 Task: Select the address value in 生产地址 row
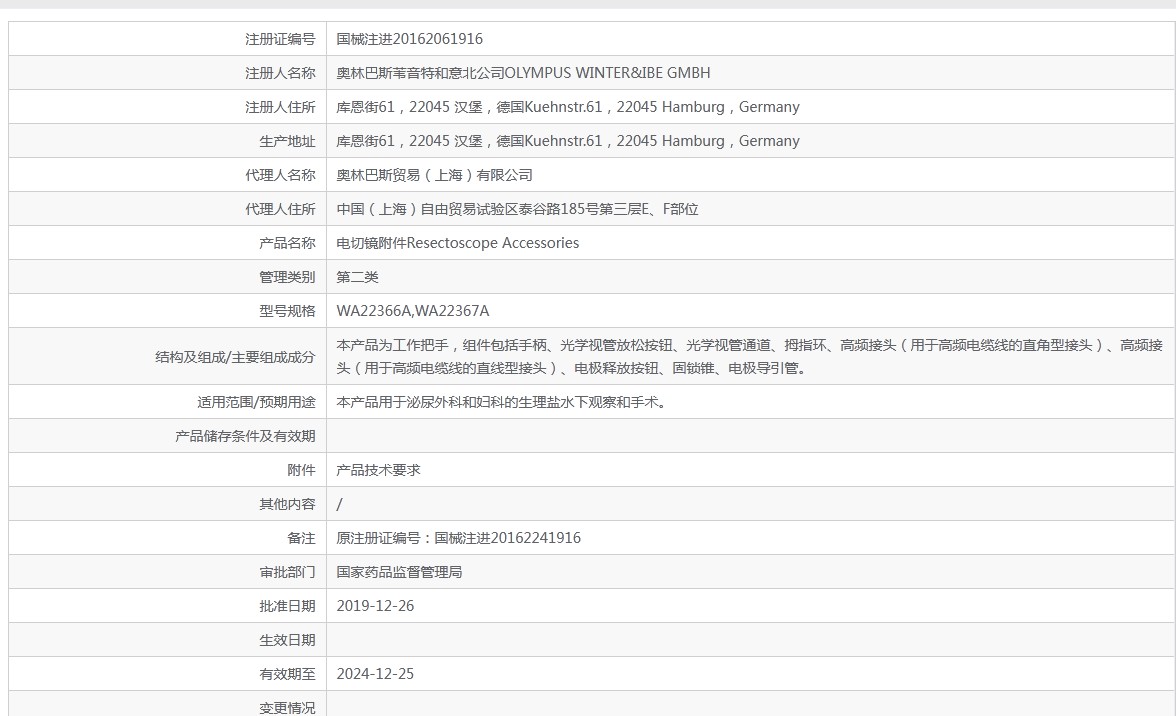tap(568, 141)
